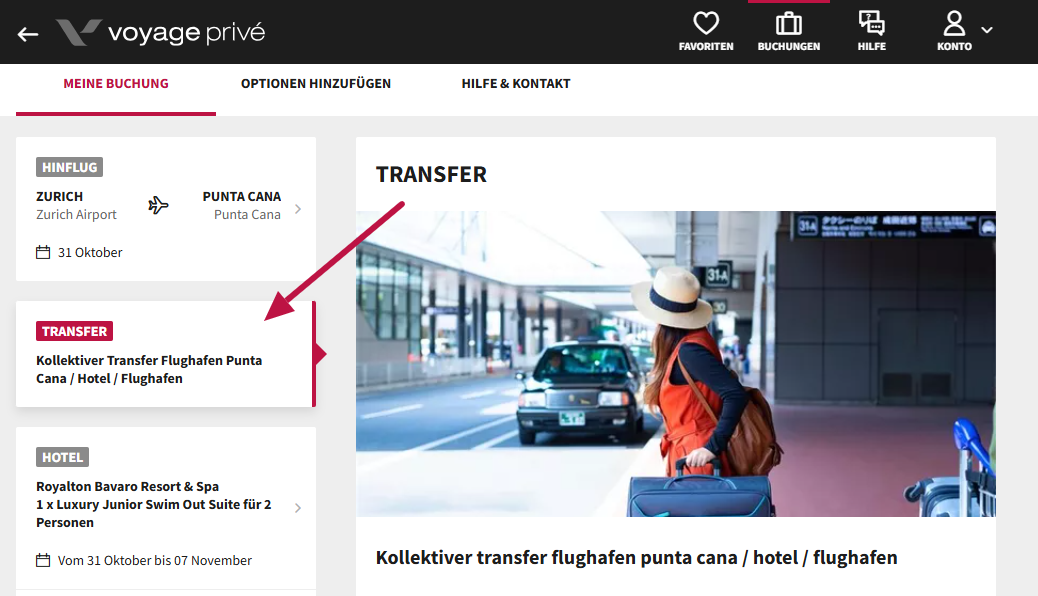
Task: Switch to Meine Buchung tab
Action: [116, 83]
